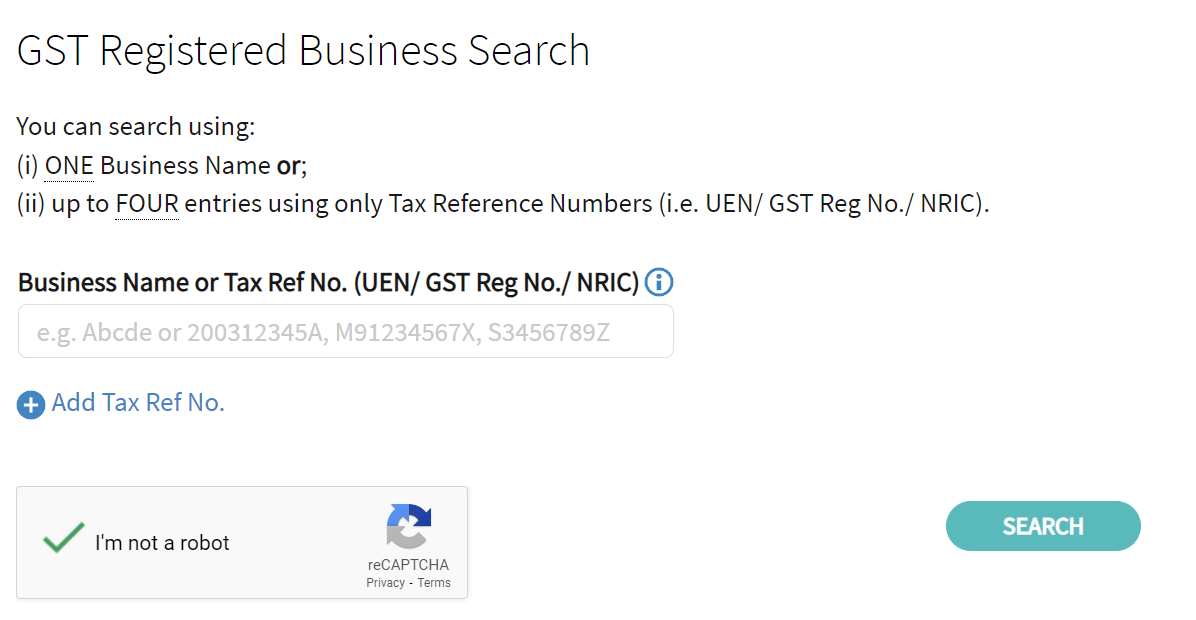
Task: Click the Business Name input field
Action: click(x=345, y=331)
